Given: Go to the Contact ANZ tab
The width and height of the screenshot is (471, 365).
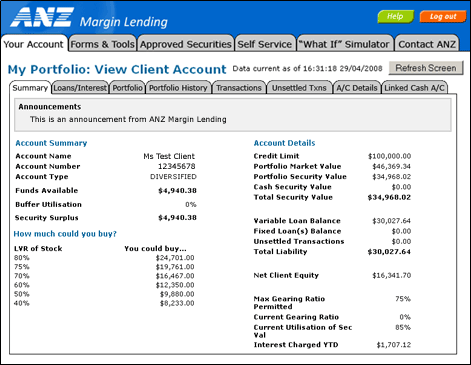Looking at the screenshot, I should 427,44.
